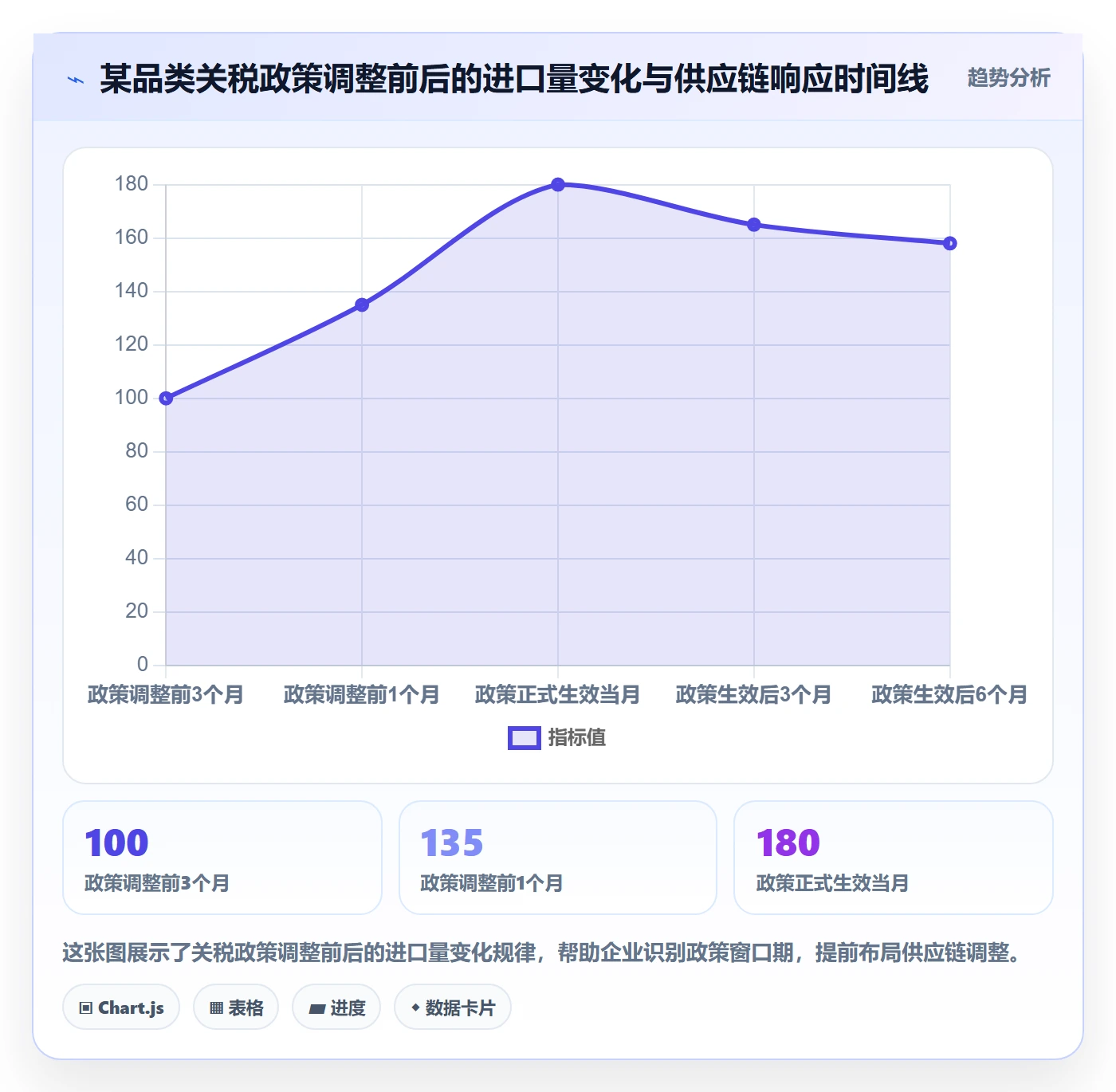Click the y-axis value 60
This screenshot has width=1116, height=1092.
pos(137,505)
